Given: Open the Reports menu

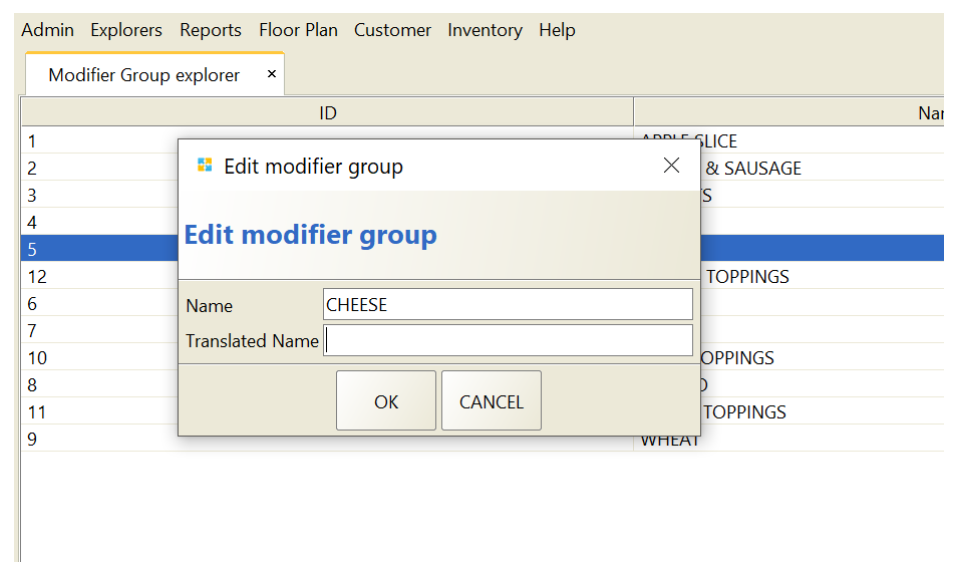Looking at the screenshot, I should click(210, 30).
